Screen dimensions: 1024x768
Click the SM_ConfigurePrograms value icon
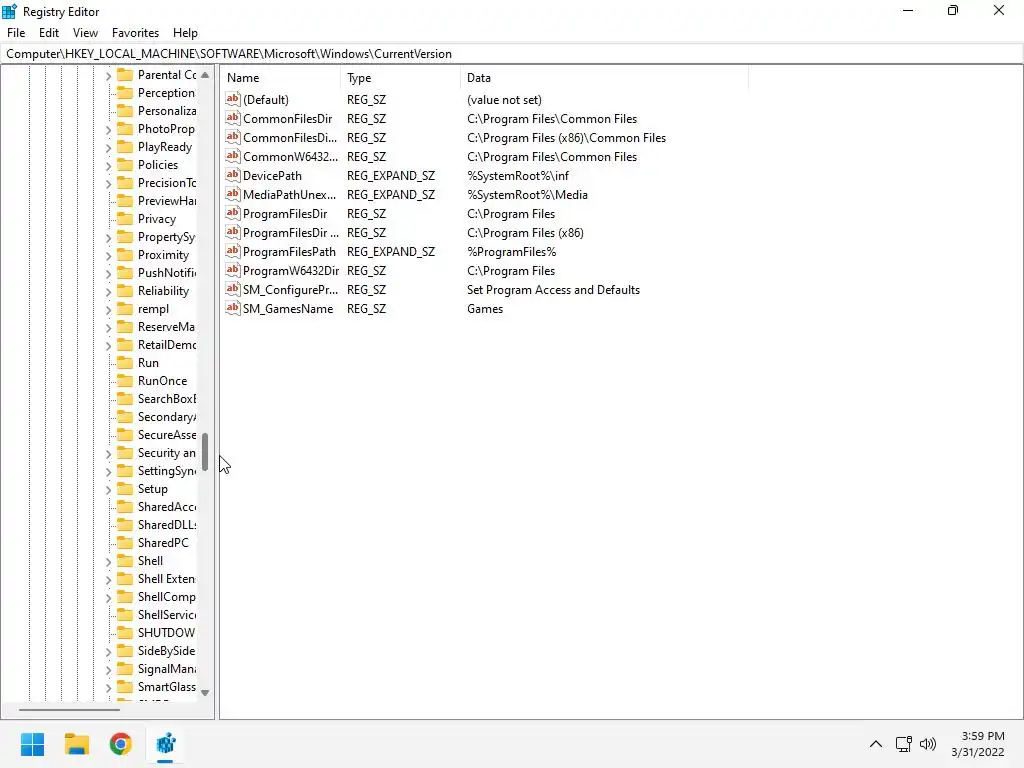coord(232,289)
